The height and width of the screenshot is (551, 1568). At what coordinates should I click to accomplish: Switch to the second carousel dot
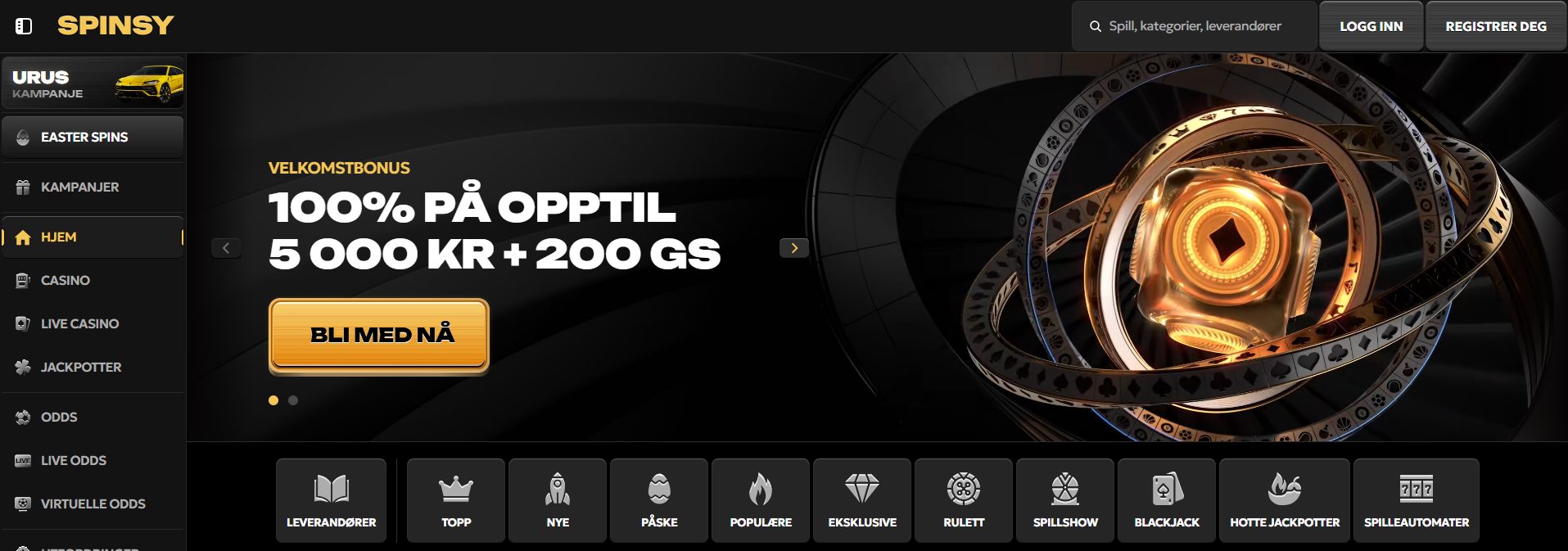293,400
